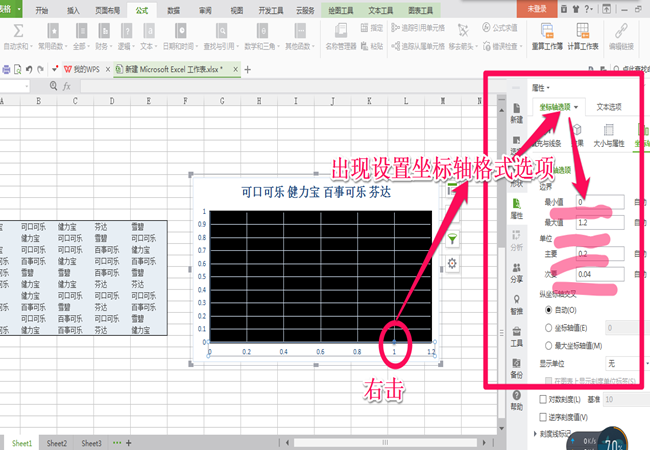Screen dimensions: 650x450
Task: Click the vertical scrollbar down arrow
Action: (x=502, y=428)
